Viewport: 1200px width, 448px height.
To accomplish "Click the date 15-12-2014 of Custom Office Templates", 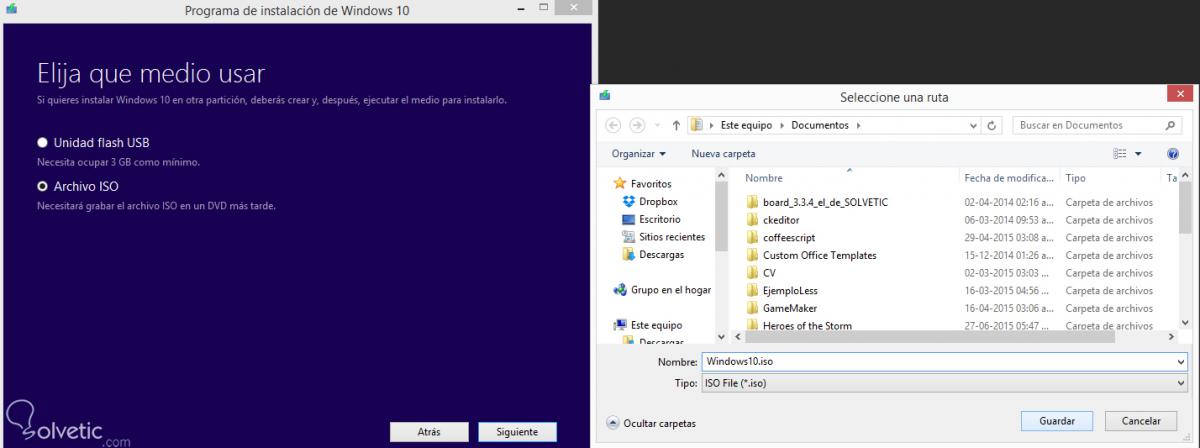I will 1009,255.
